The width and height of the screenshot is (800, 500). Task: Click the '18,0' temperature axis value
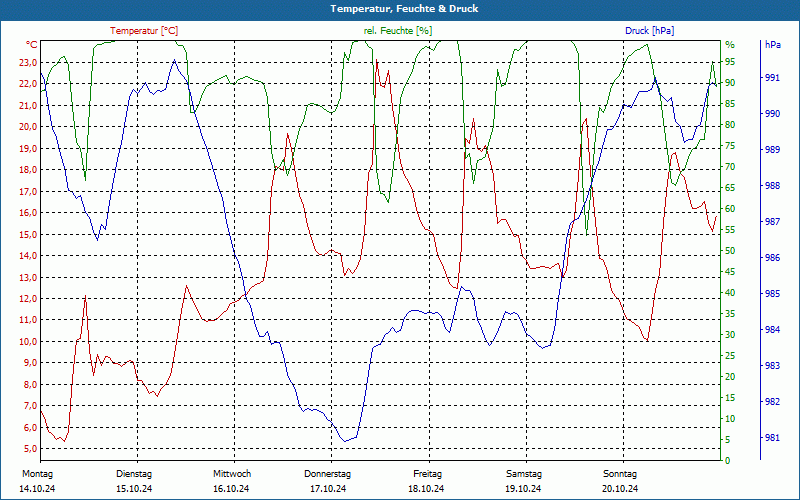(28, 170)
